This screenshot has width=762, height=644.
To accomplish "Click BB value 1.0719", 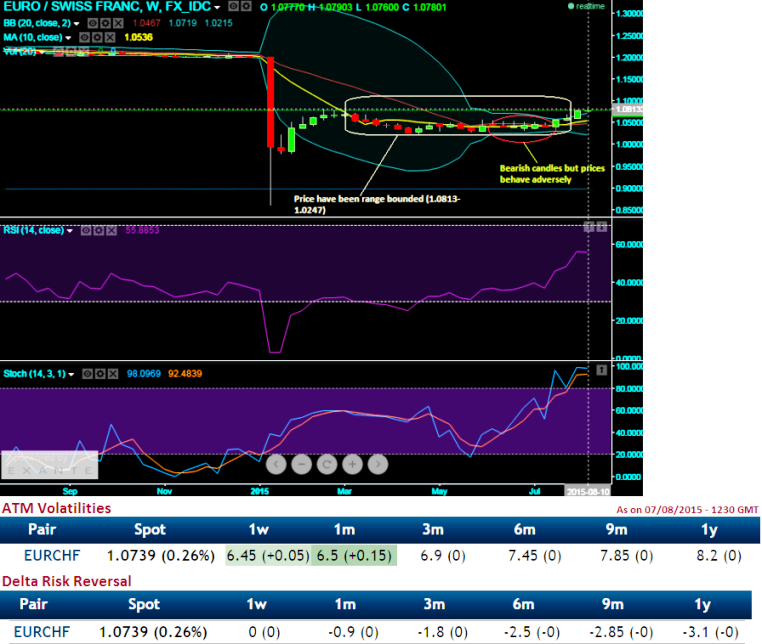I will pos(182,23).
